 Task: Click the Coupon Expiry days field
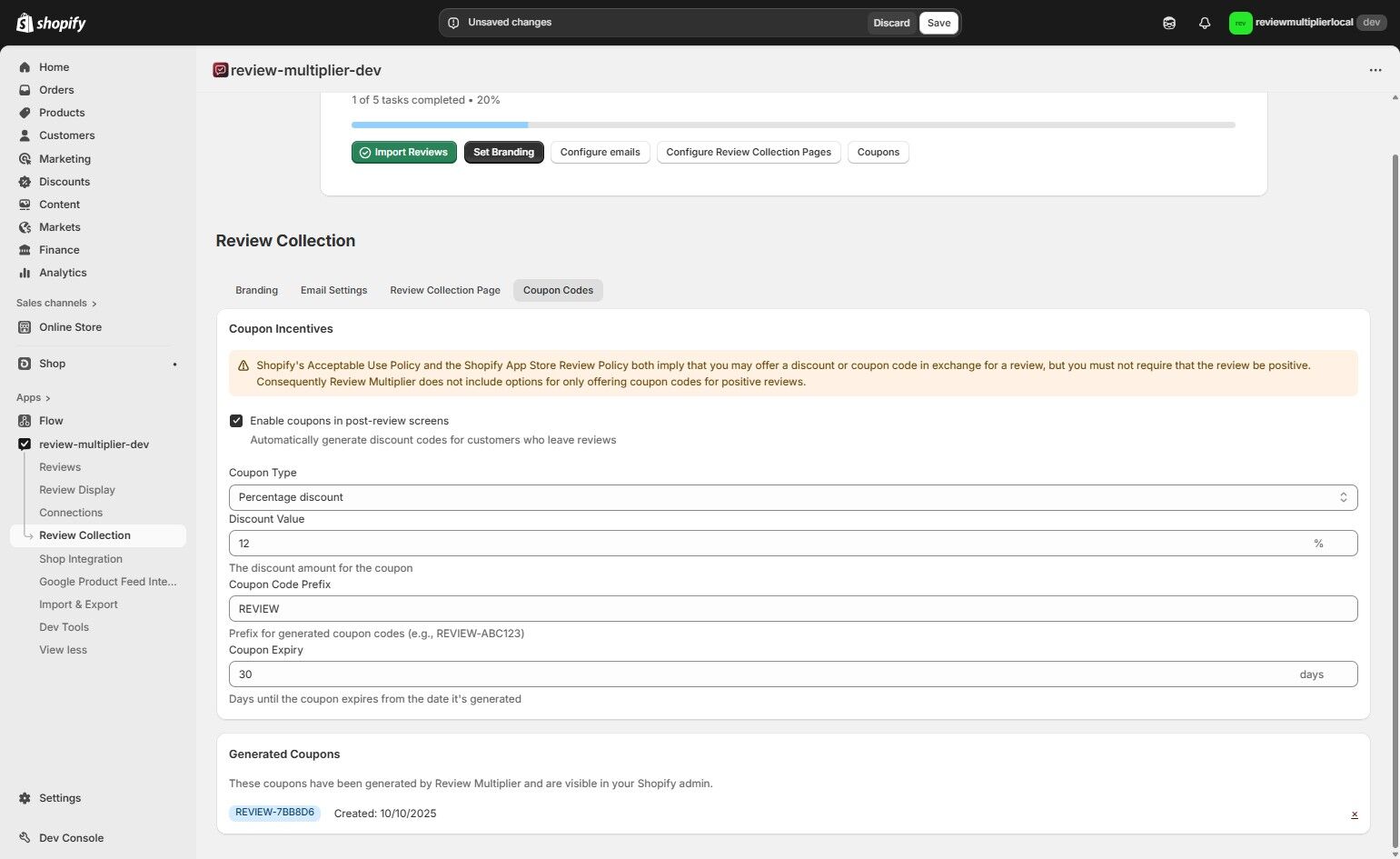coord(793,674)
